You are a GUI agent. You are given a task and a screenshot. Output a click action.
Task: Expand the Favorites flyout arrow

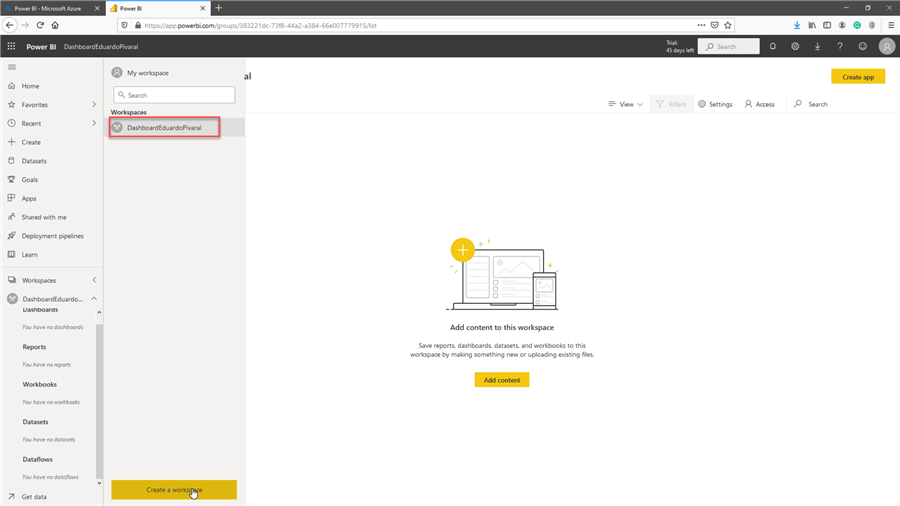94,104
